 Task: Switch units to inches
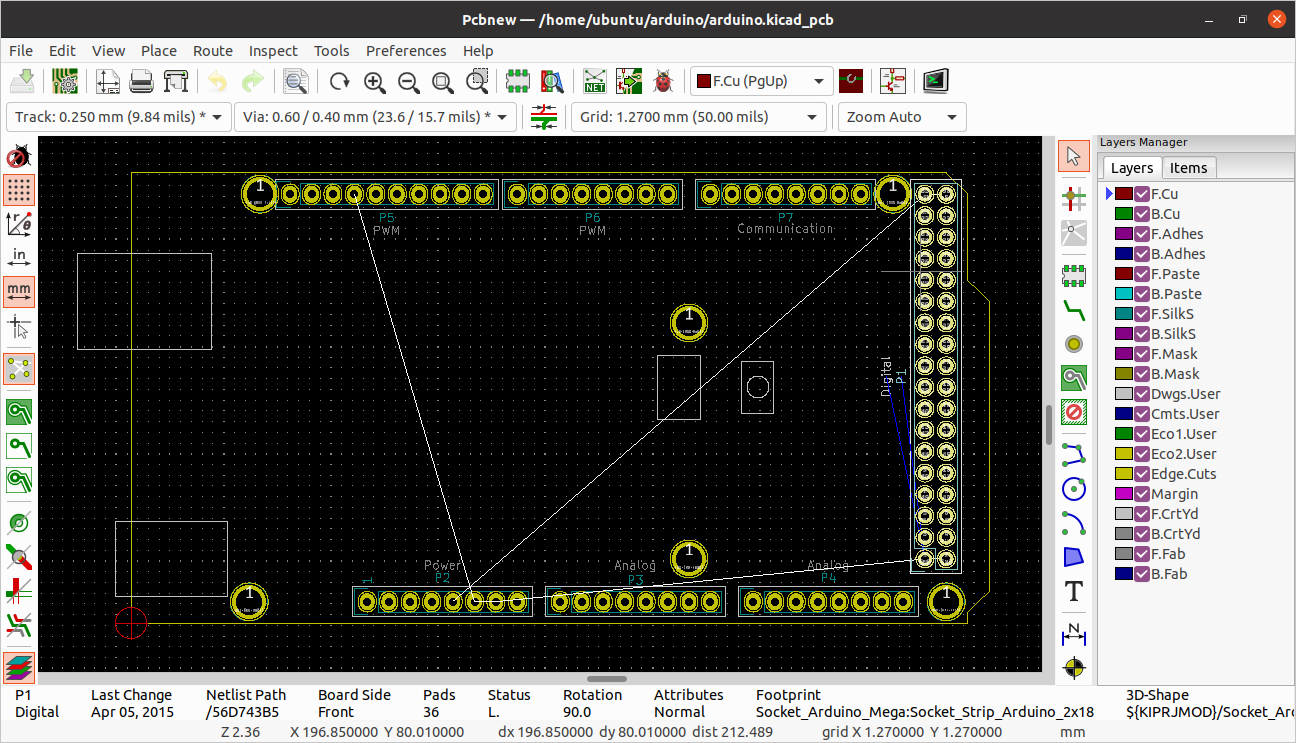point(19,258)
